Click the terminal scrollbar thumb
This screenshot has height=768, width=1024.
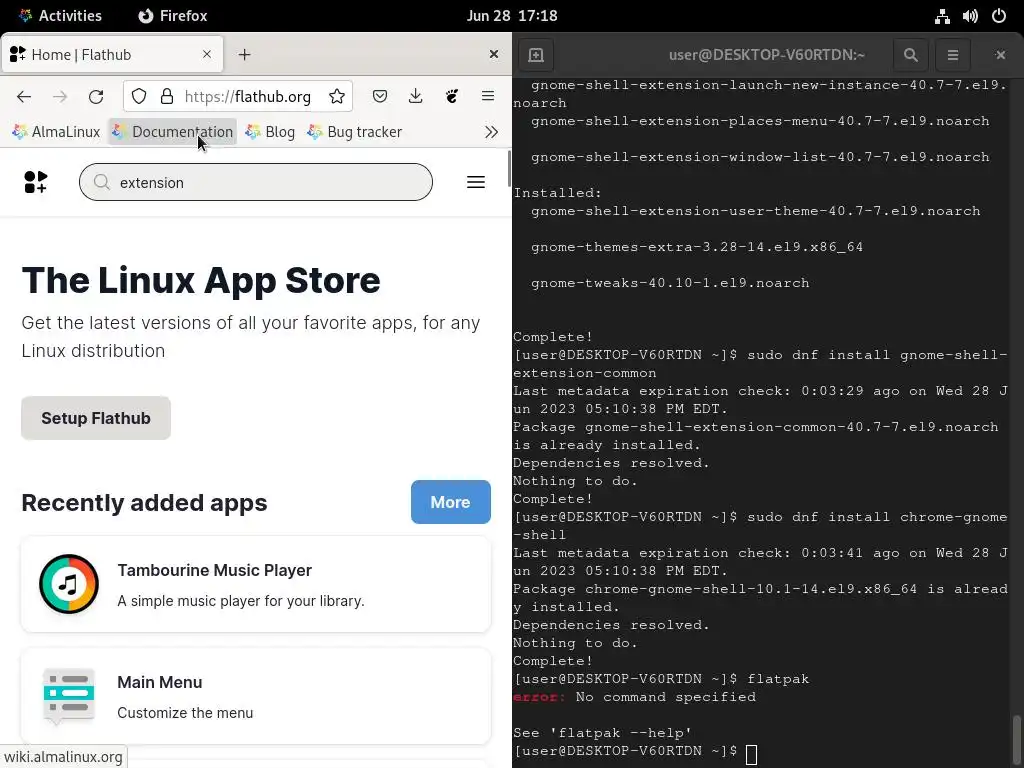click(1016, 739)
